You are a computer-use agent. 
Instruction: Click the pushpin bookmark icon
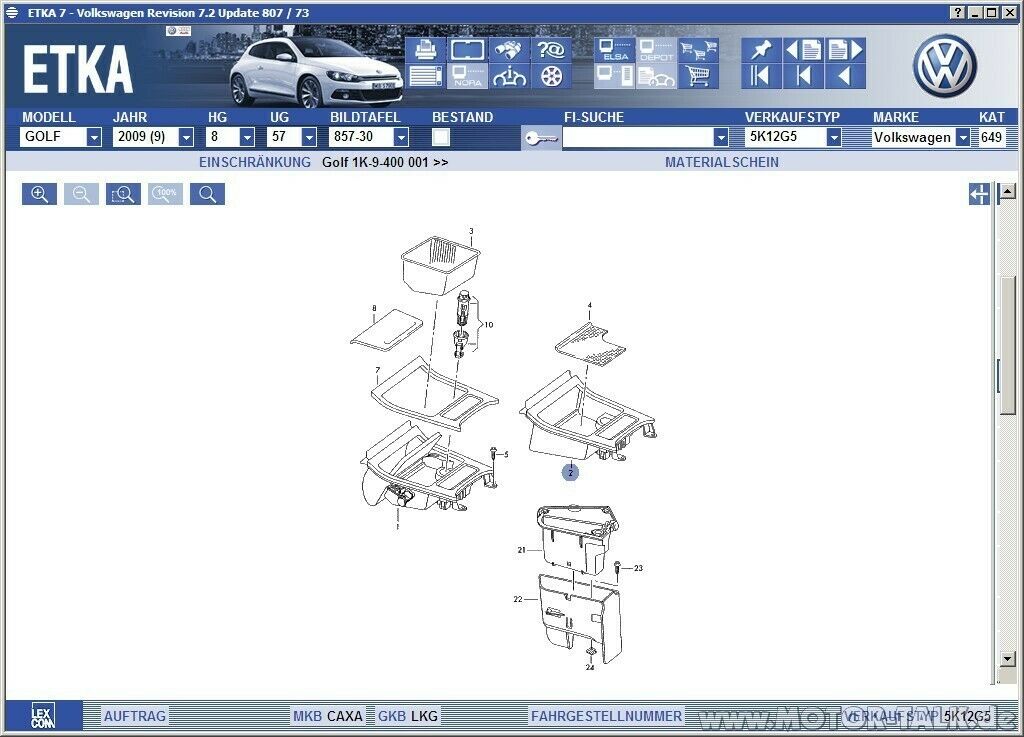coord(761,50)
